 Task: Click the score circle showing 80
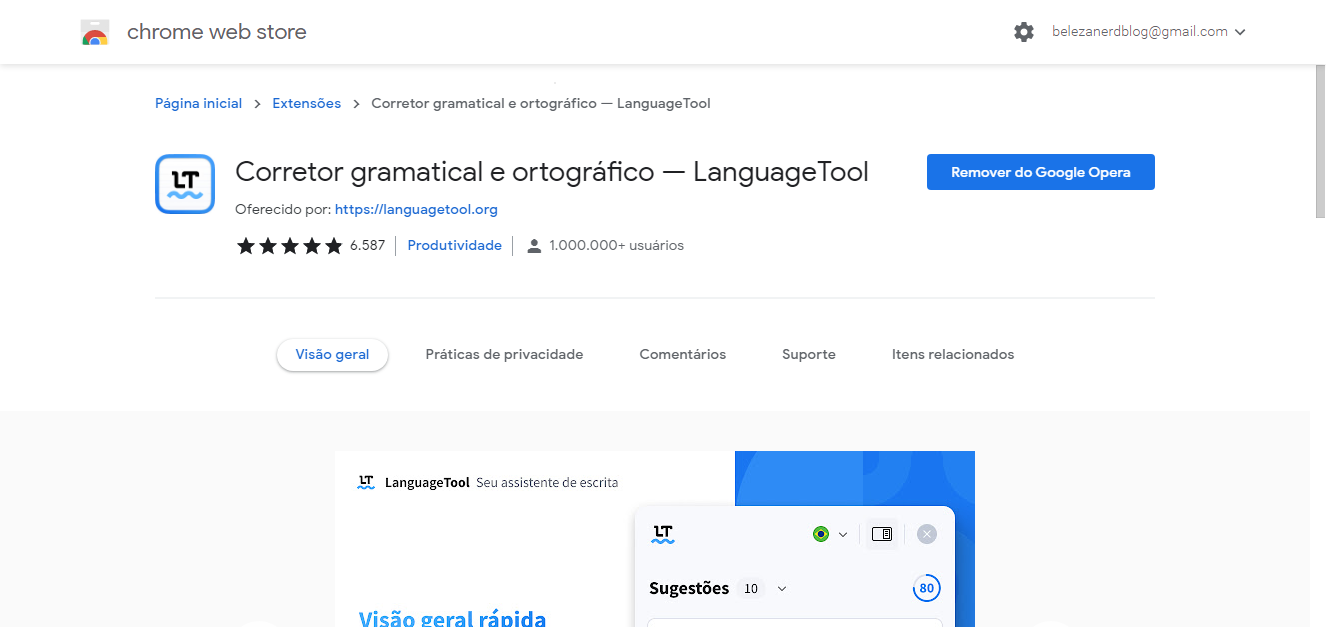point(927,588)
